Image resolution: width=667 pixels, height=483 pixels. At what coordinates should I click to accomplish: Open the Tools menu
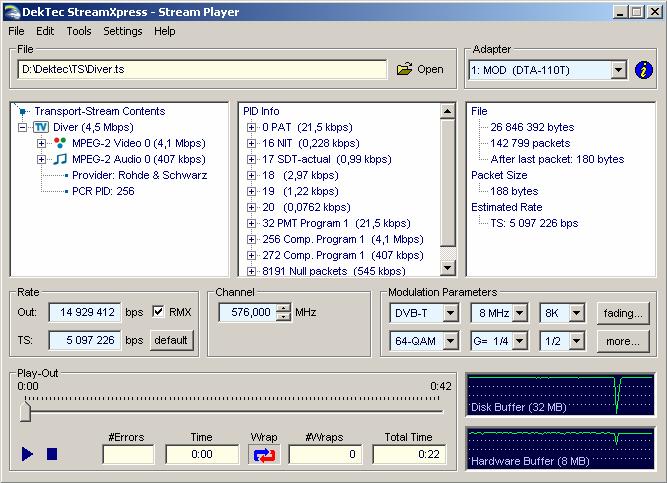(x=79, y=31)
